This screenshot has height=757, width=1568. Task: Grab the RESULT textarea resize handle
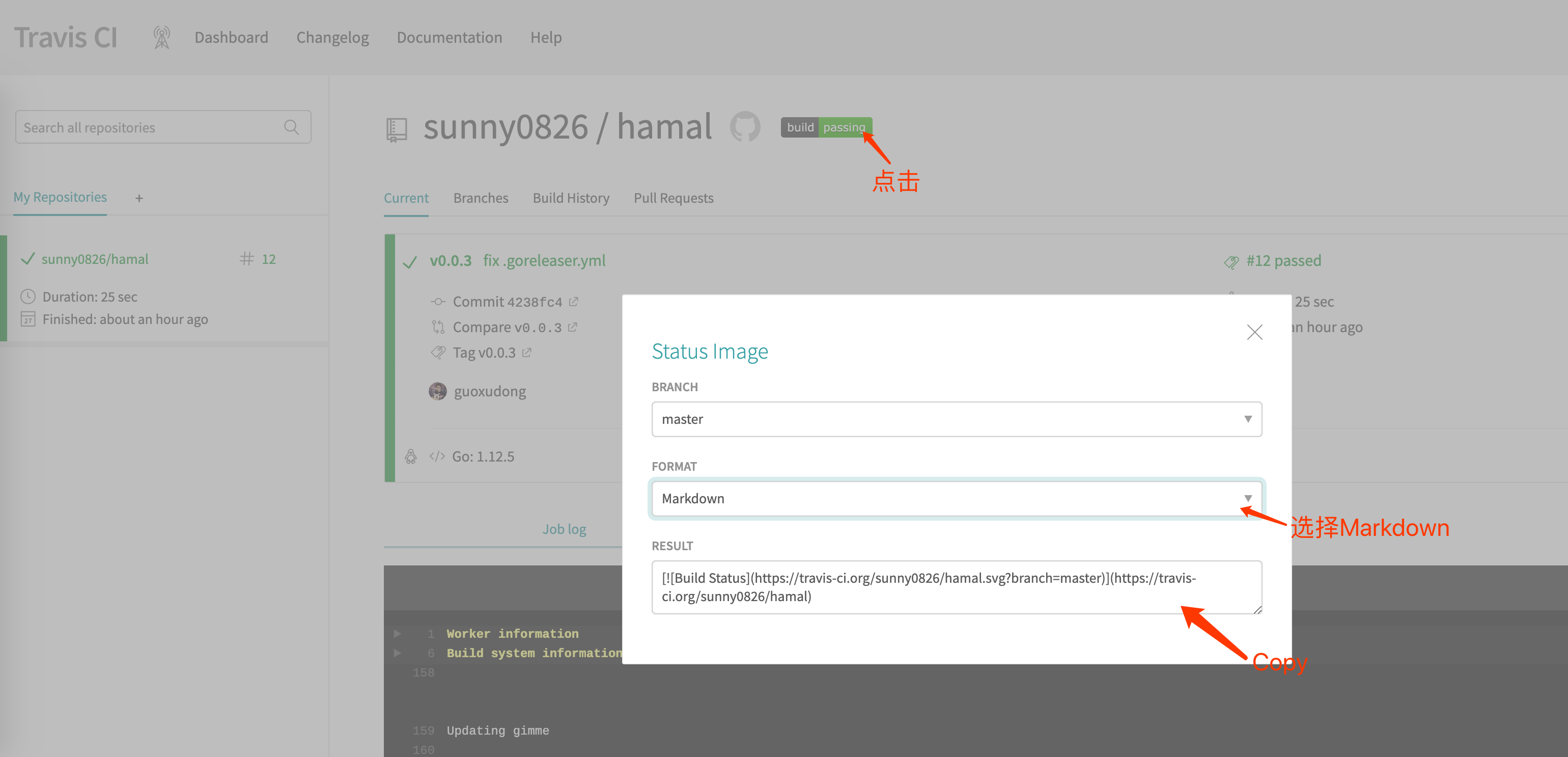coord(1257,609)
